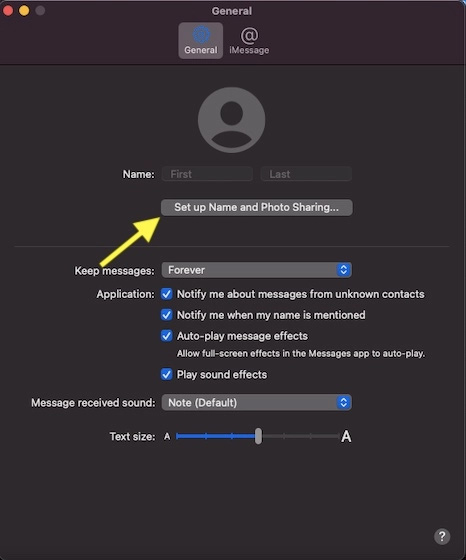Uncheck Play sound effects
Viewport: 466px width, 560px height.
pyautogui.click(x=166, y=374)
